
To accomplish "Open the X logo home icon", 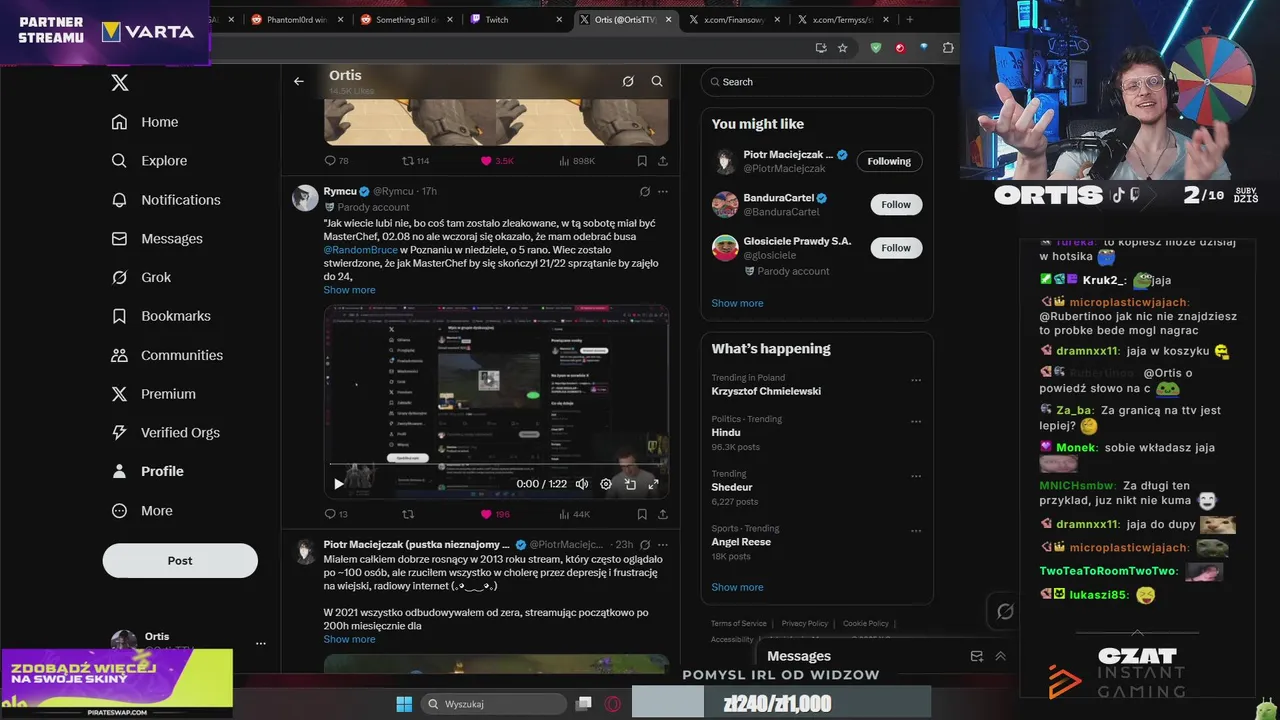I will pyautogui.click(x=120, y=83).
